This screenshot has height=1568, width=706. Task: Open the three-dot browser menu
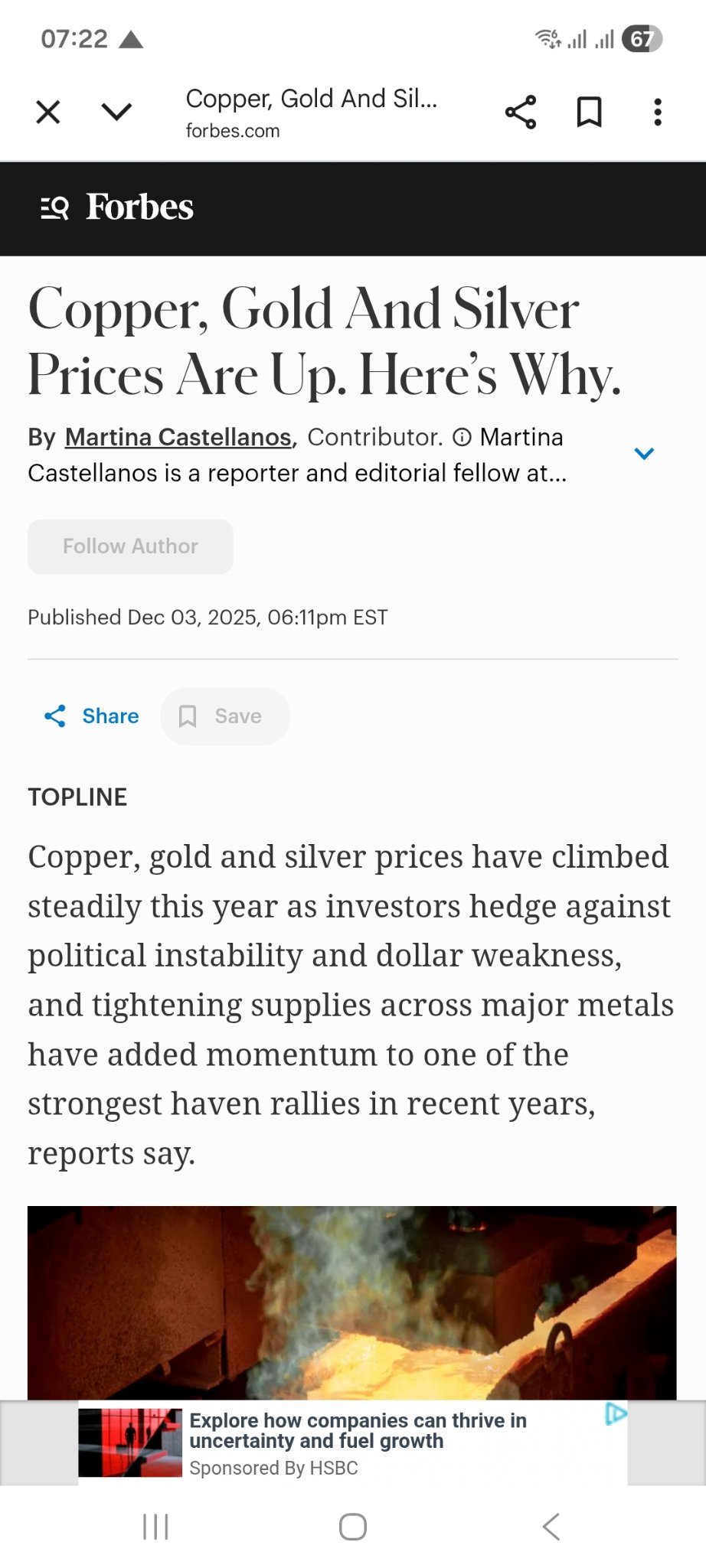658,112
